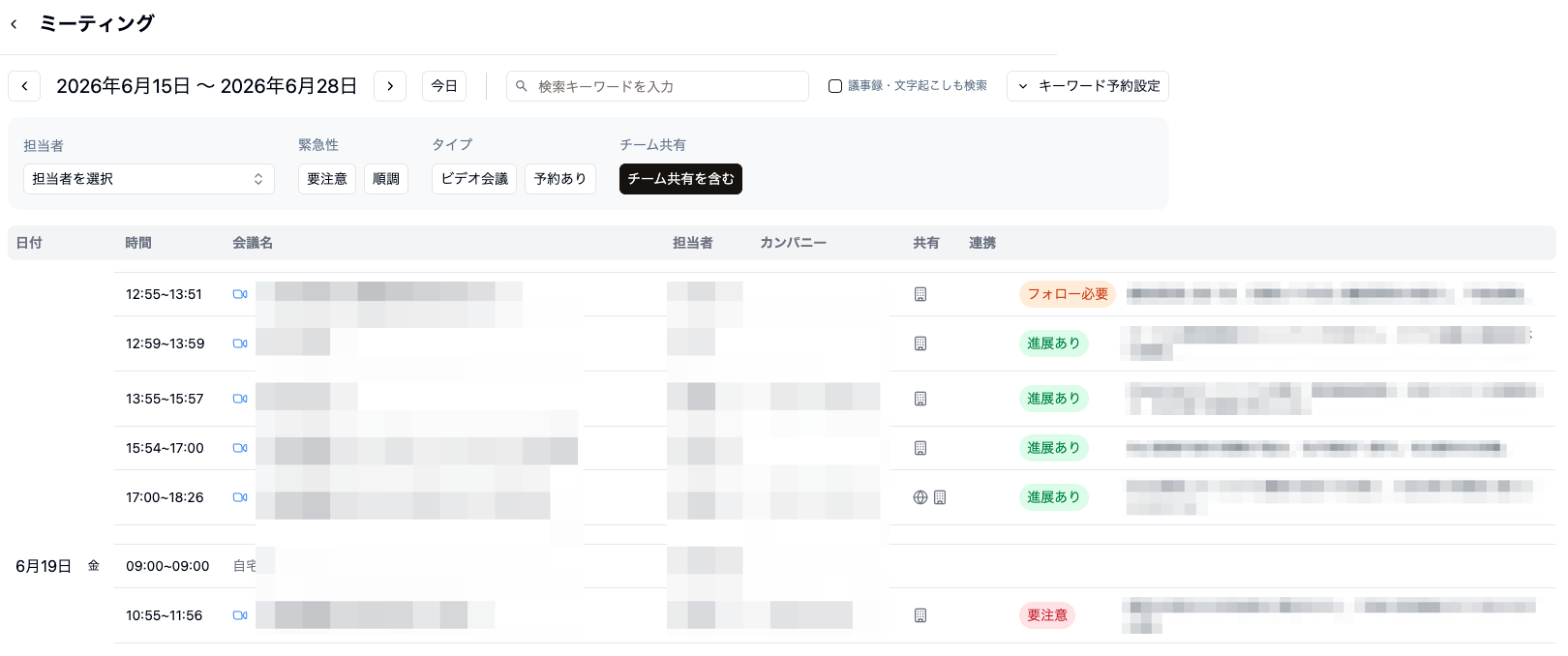Click the 担当者 column header
This screenshot has width=1568, height=656.
tap(693, 243)
